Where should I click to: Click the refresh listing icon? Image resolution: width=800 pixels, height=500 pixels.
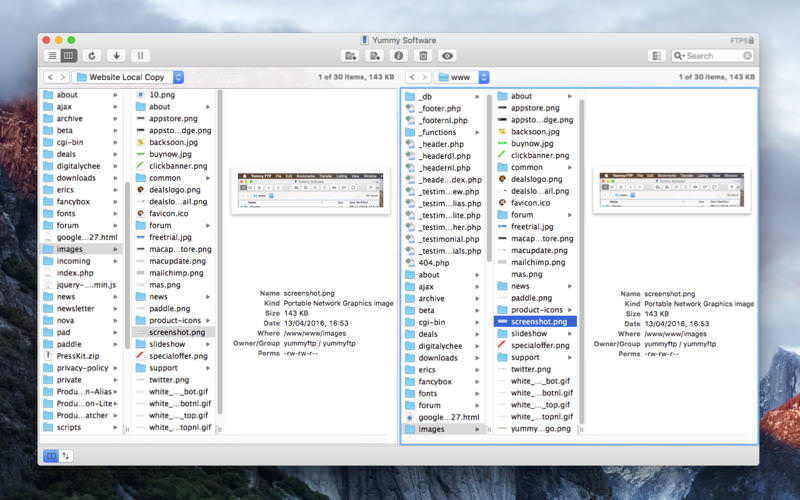[93, 56]
